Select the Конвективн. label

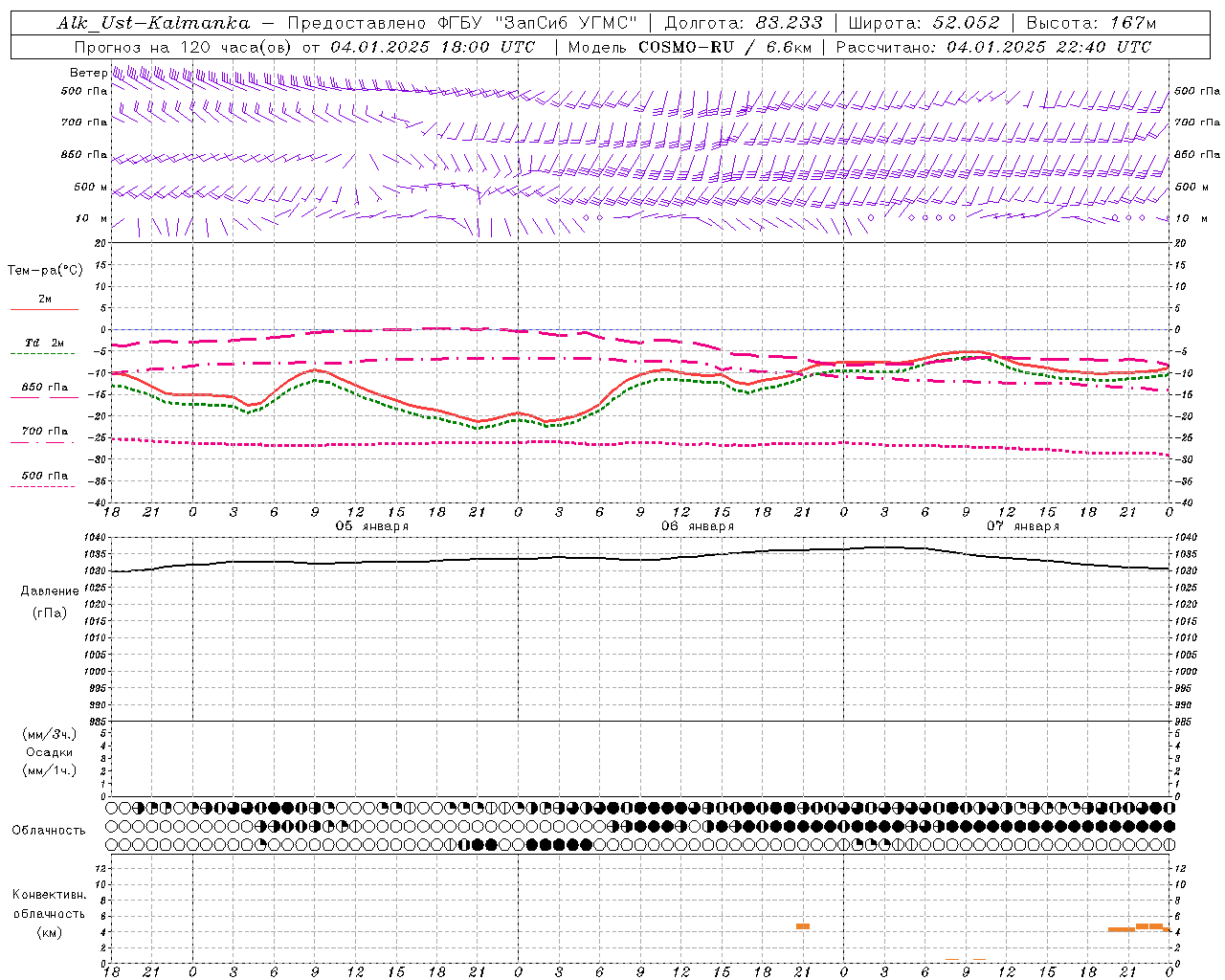(x=49, y=895)
